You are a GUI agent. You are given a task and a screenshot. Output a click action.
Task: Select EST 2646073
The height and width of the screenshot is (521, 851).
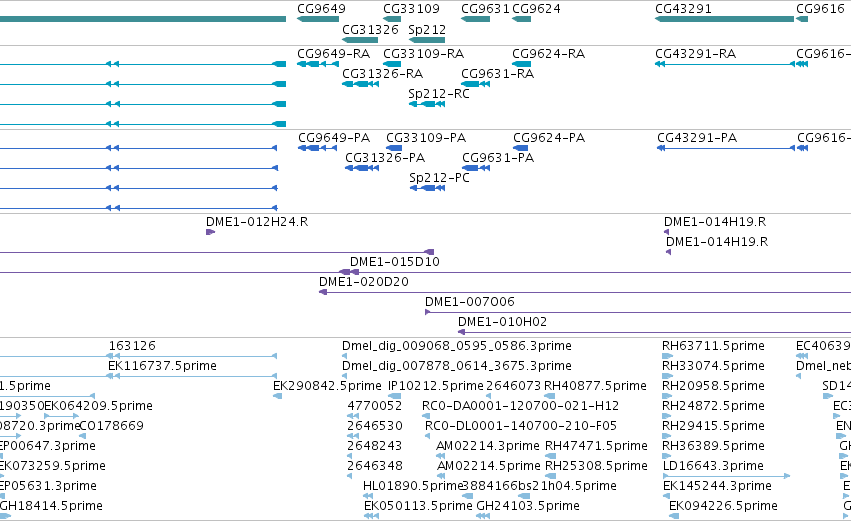[x=513, y=386]
